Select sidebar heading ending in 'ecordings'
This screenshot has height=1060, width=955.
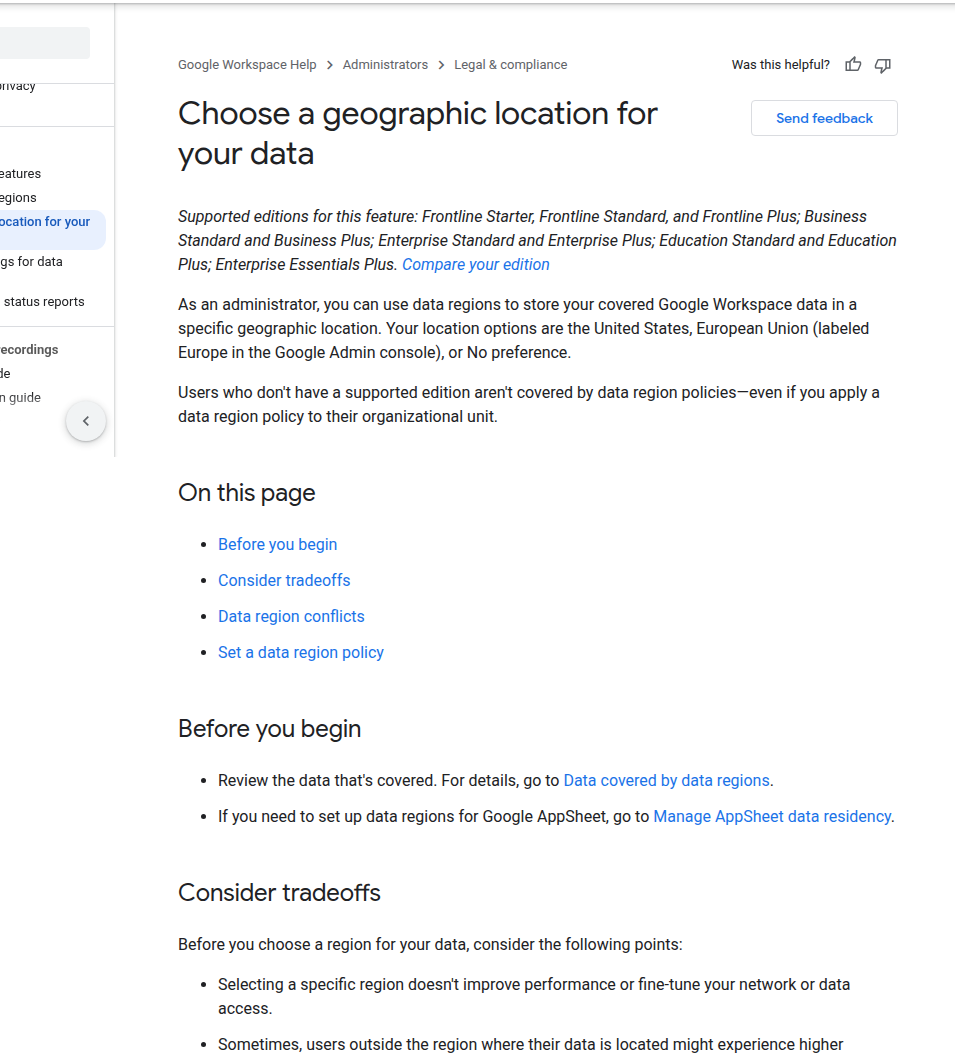coord(29,350)
